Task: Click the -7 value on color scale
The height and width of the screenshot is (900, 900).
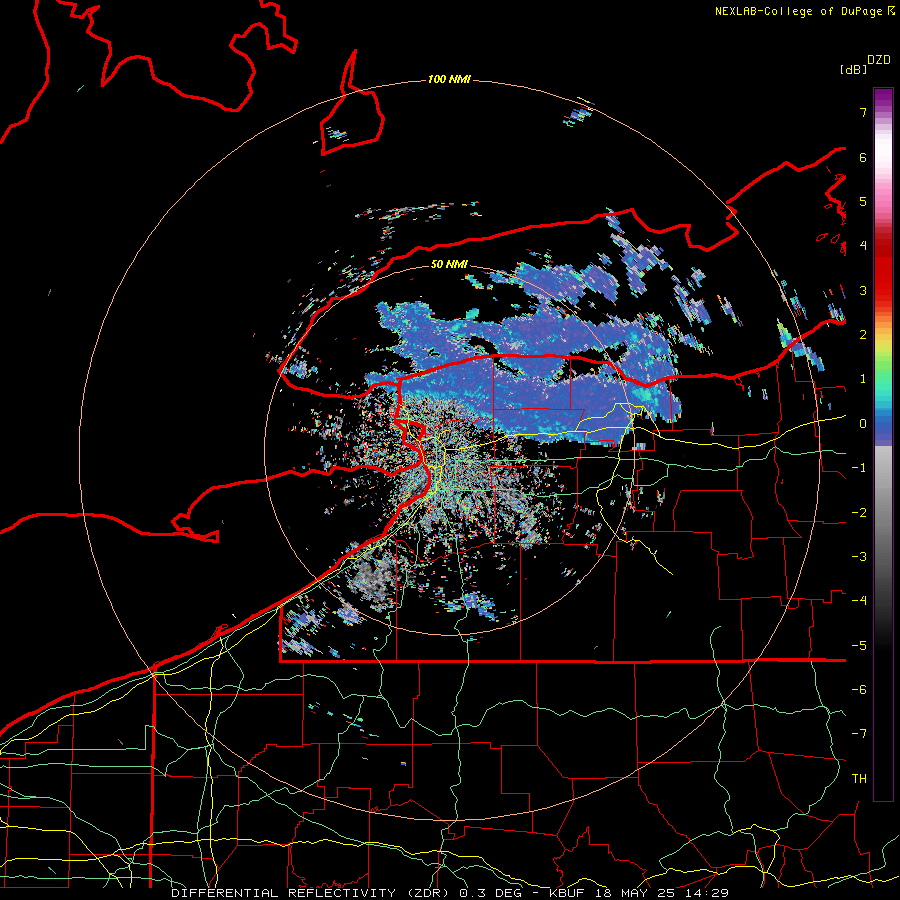Action: pyautogui.click(x=859, y=734)
